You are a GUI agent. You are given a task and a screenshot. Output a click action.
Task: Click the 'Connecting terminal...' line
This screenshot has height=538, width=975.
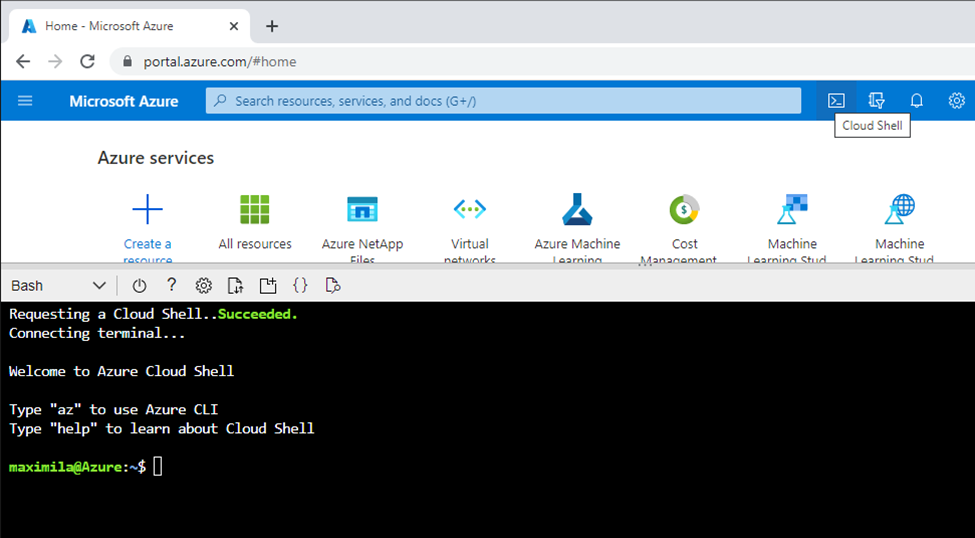[97, 333]
